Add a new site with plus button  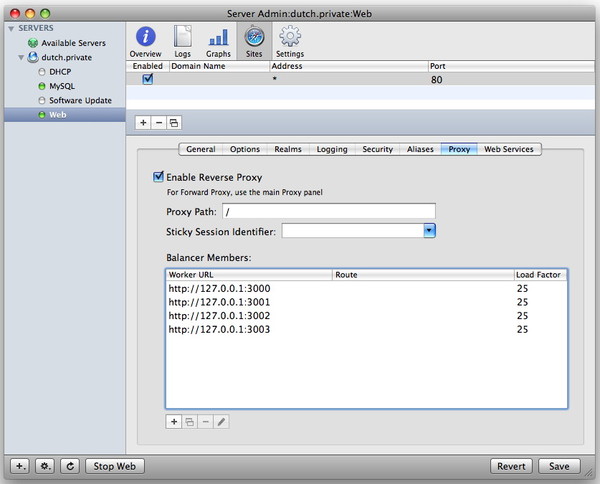143,123
